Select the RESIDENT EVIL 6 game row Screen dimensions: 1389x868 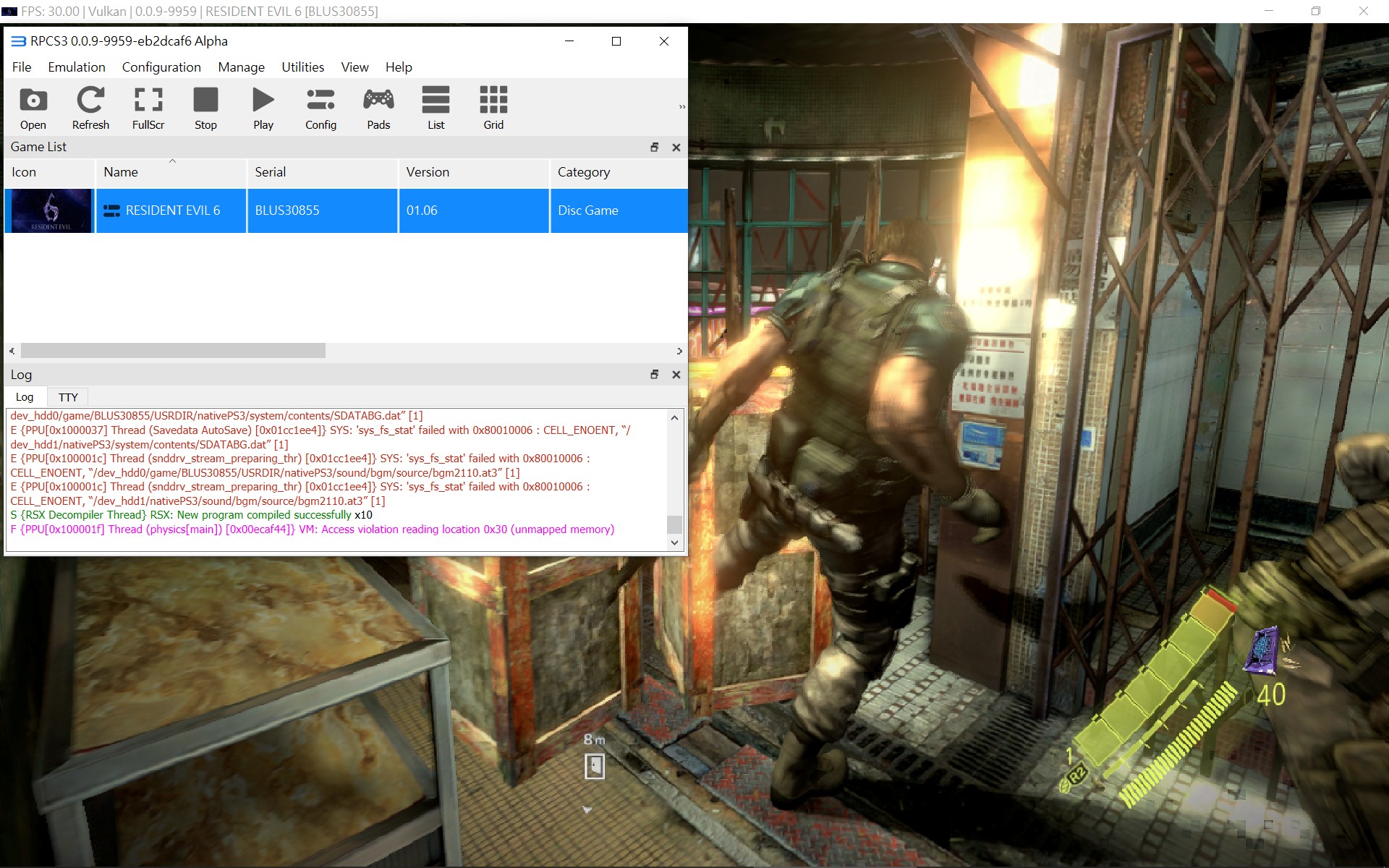(x=173, y=210)
